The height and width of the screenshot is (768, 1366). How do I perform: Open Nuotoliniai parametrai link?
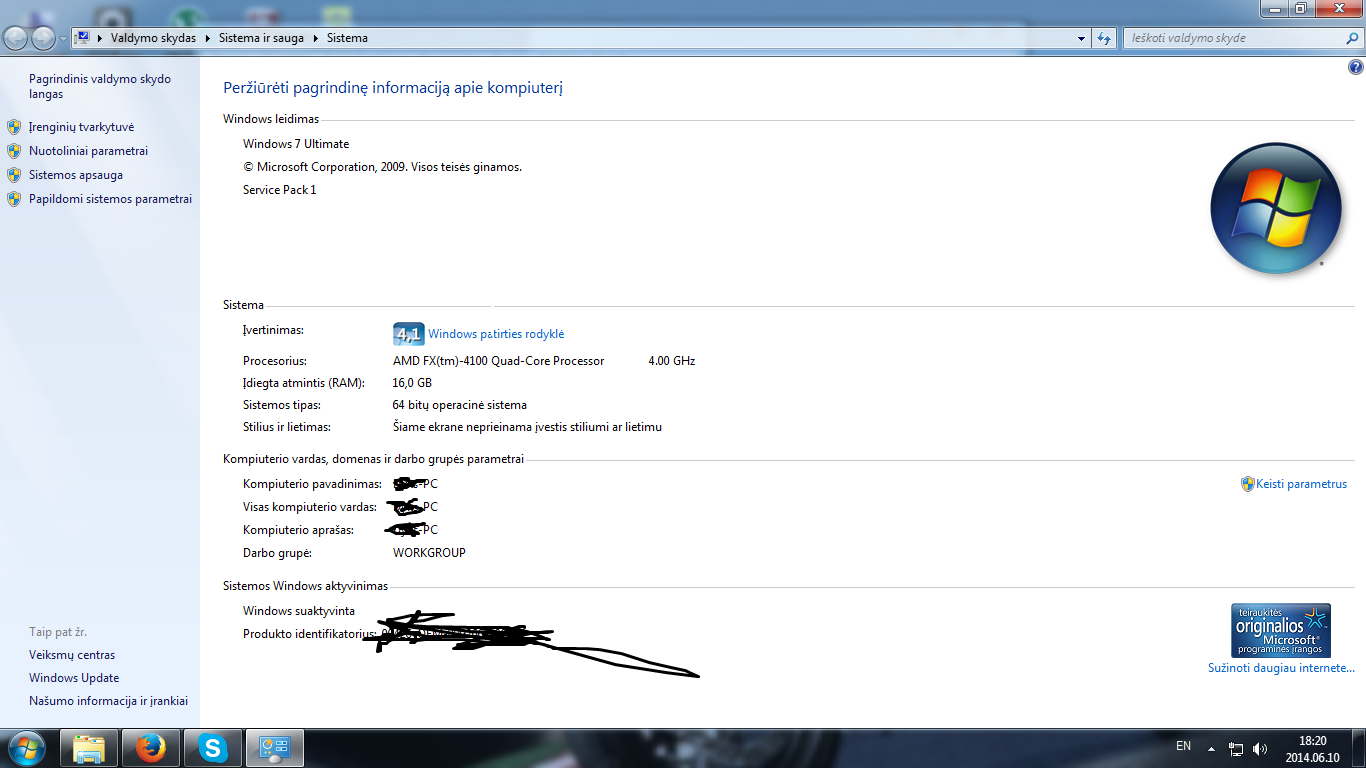pyautogui.click(x=88, y=151)
